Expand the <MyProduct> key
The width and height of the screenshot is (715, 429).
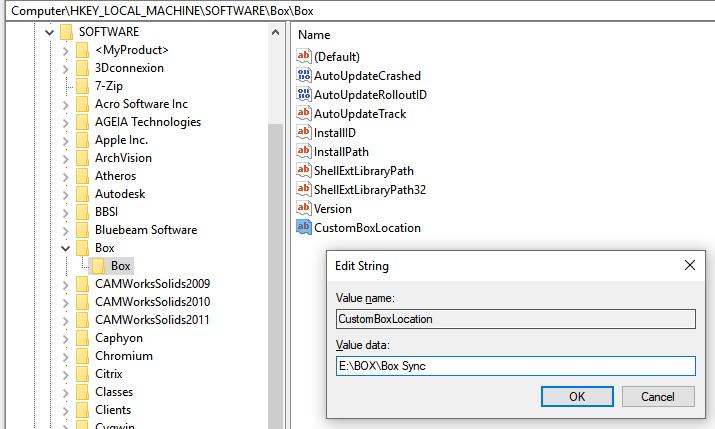click(66, 51)
